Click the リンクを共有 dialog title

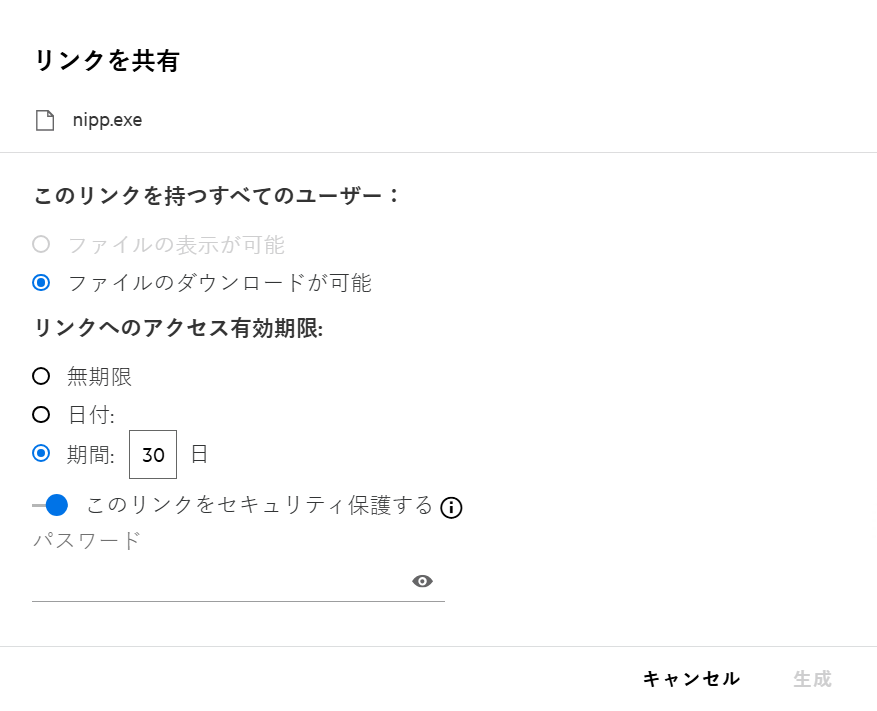pyautogui.click(x=106, y=61)
